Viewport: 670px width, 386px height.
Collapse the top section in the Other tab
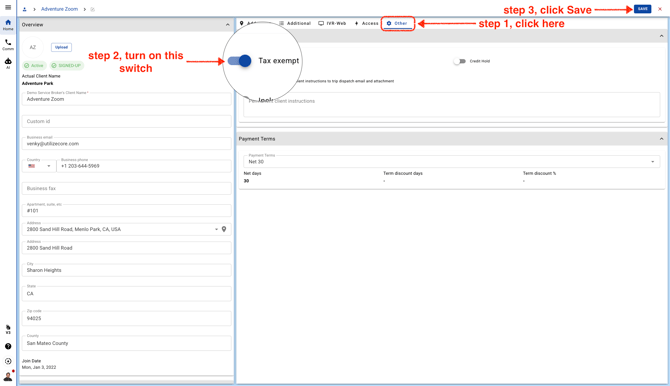point(661,36)
